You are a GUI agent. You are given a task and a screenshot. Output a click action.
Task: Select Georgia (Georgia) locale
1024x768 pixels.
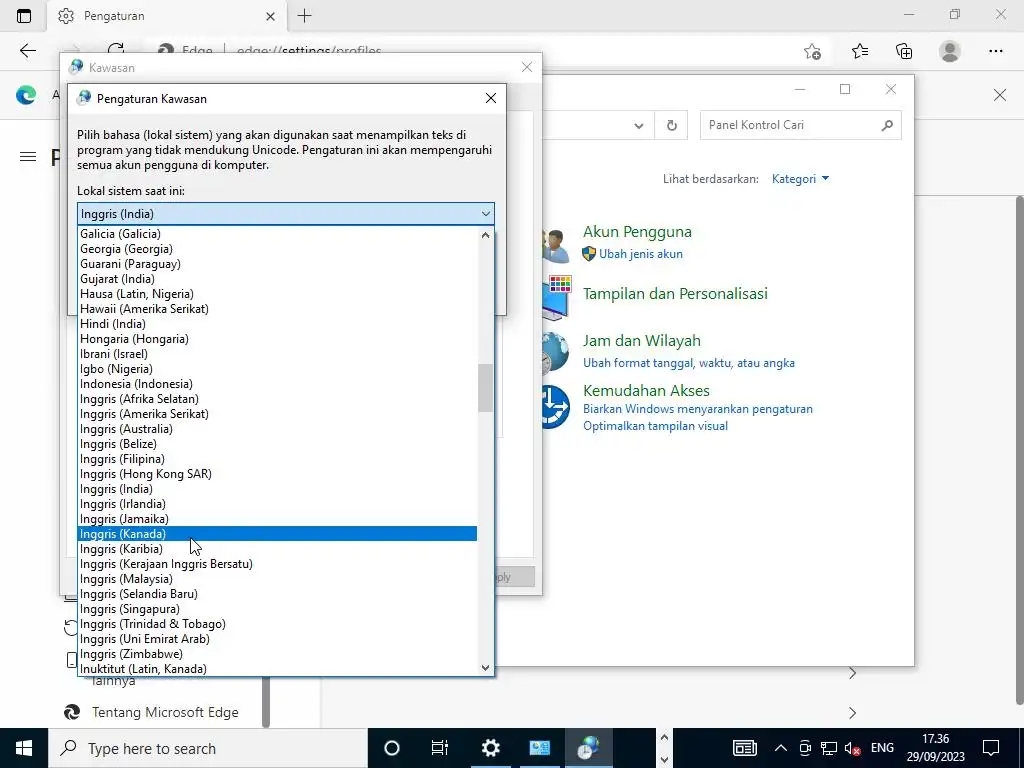pos(277,249)
